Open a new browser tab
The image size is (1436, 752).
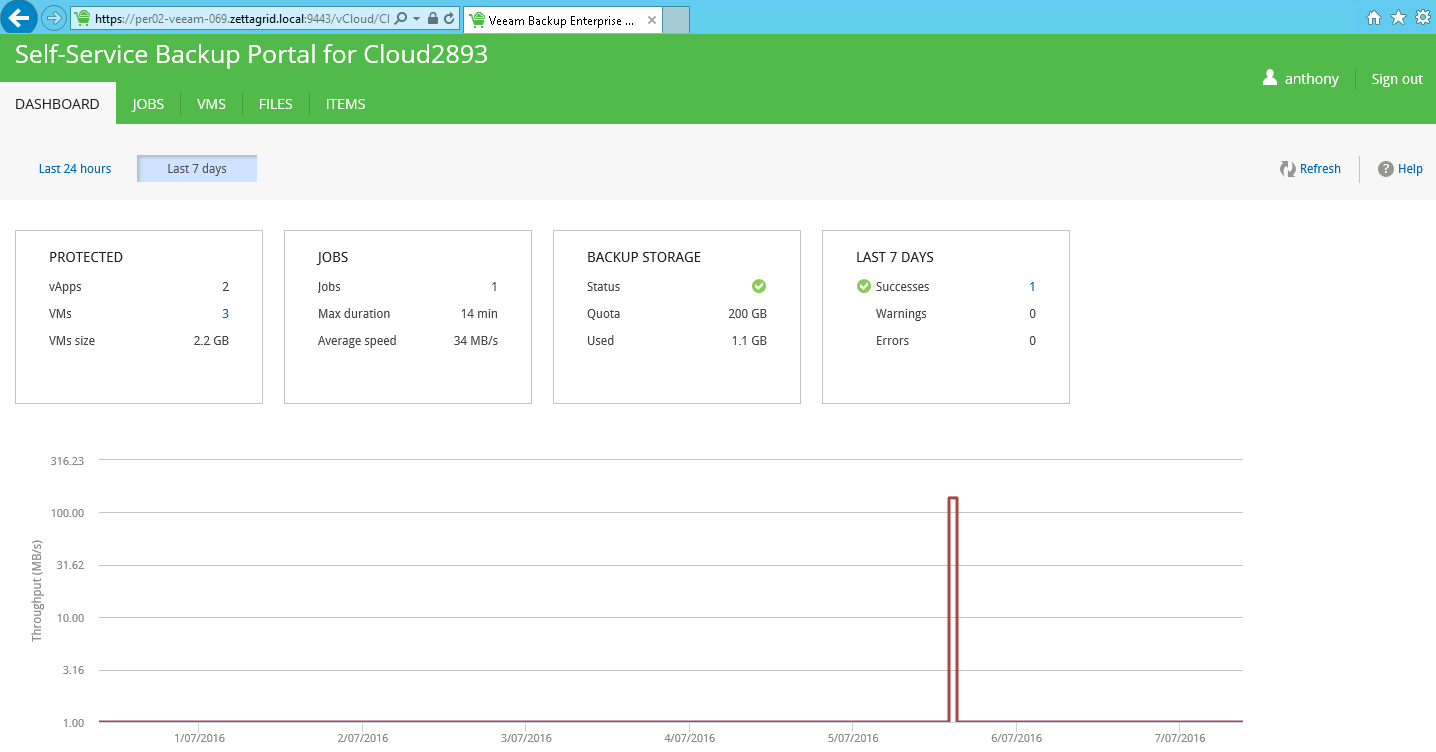click(676, 19)
